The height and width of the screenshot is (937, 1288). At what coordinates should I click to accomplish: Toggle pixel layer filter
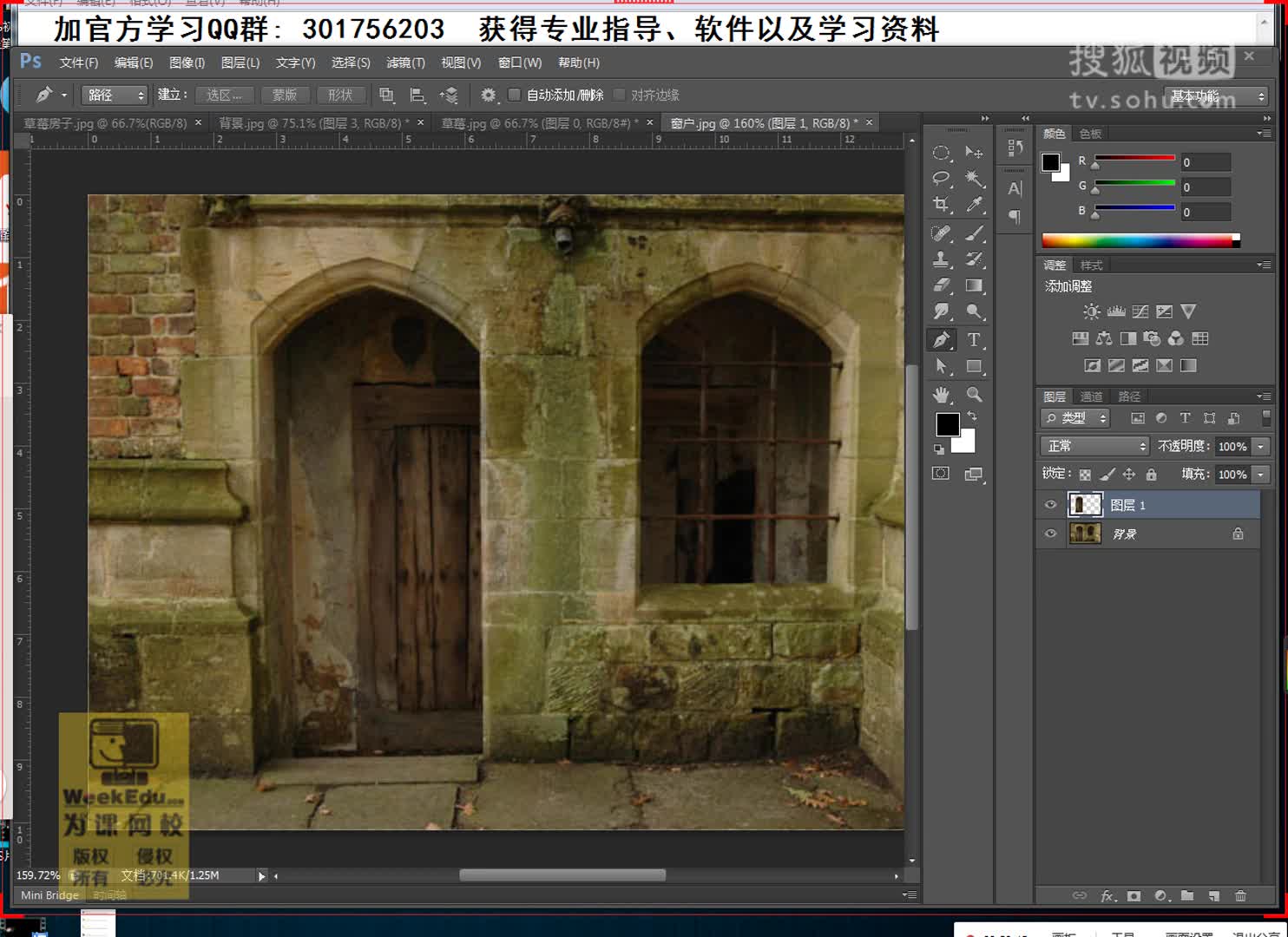click(1138, 418)
